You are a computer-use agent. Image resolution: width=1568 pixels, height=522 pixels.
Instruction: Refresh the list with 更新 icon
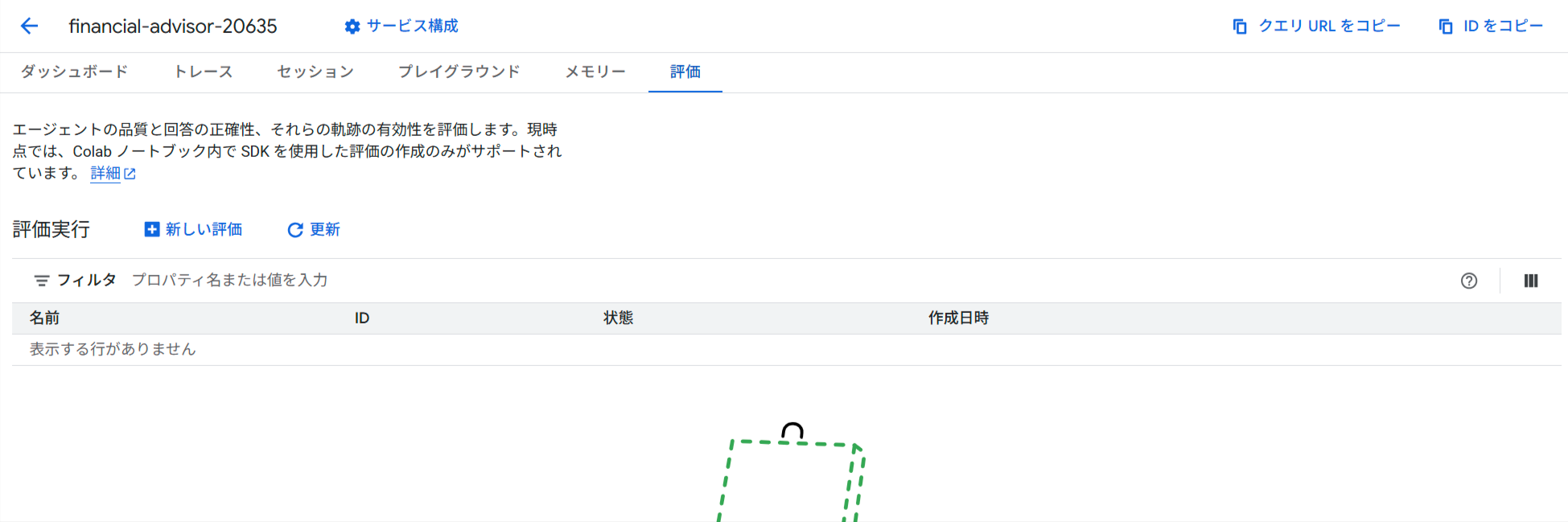coord(295,230)
